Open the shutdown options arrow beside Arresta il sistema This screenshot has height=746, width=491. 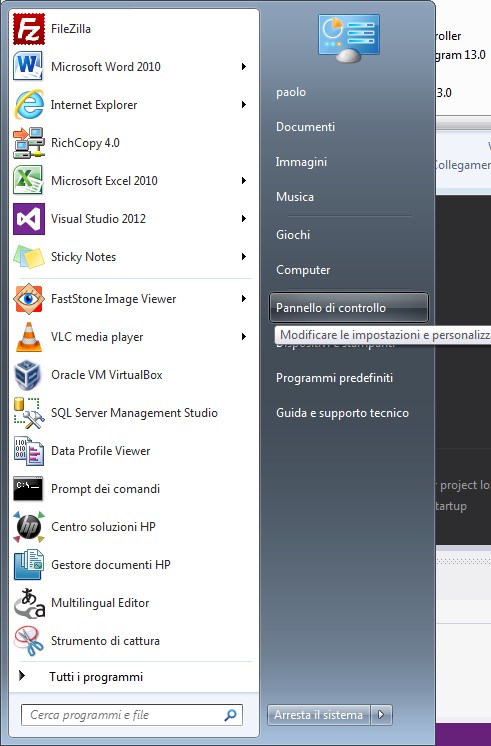pos(381,715)
